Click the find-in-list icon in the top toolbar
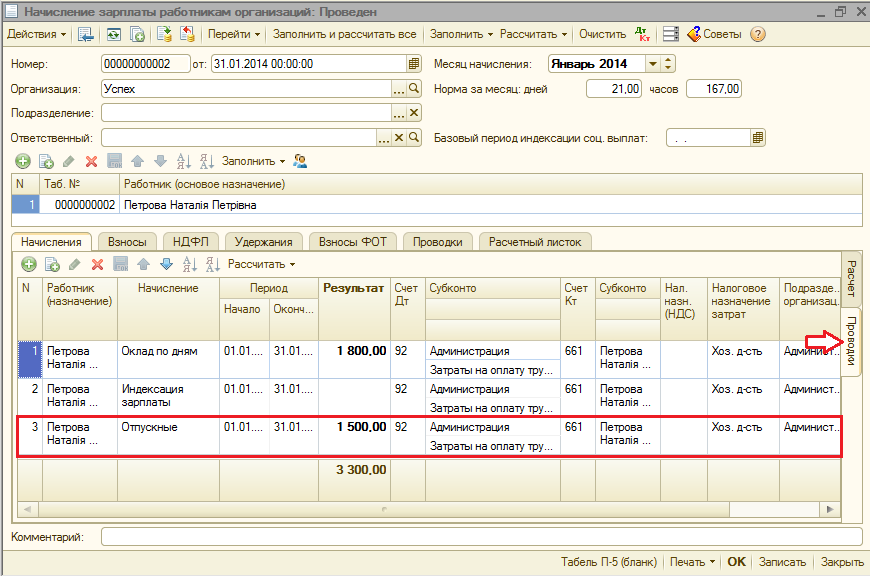870x576 pixels. (85, 34)
